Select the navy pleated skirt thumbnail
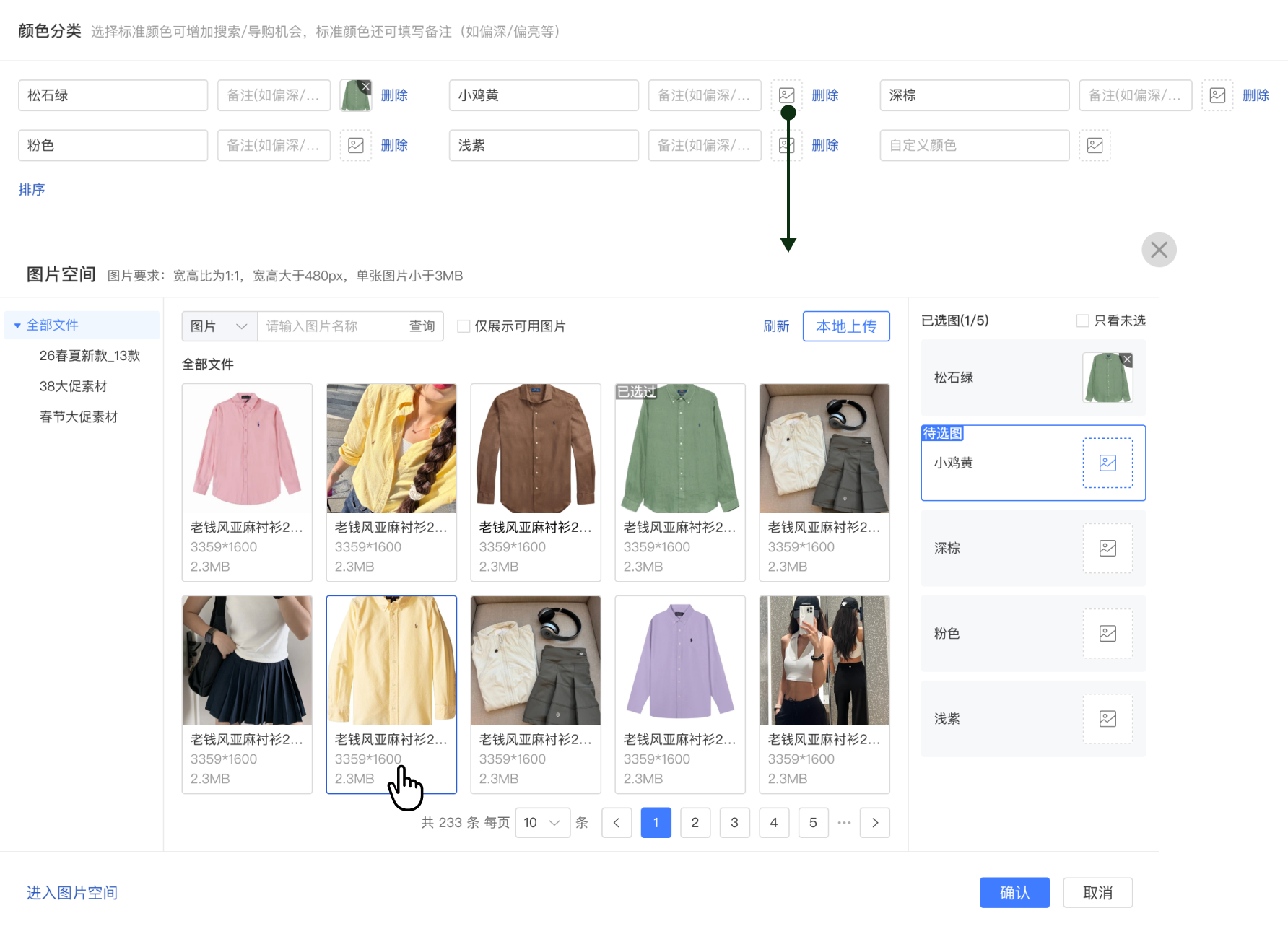Viewport: 1288px width, 934px height. point(247,660)
